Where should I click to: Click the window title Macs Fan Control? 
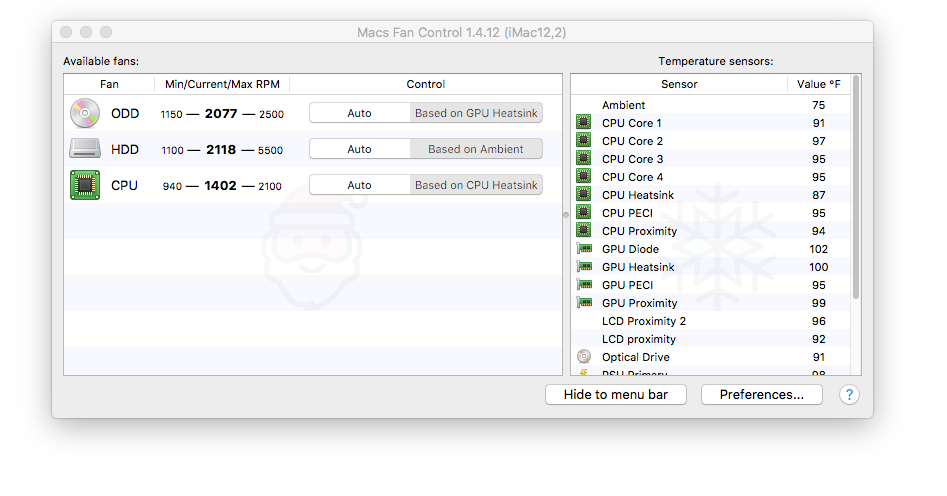[x=461, y=33]
